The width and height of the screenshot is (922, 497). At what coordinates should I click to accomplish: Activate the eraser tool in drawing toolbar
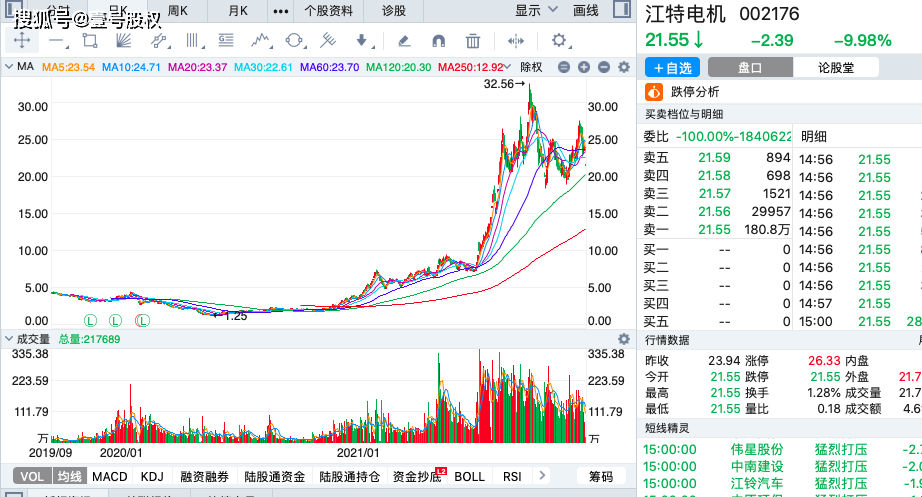point(403,41)
